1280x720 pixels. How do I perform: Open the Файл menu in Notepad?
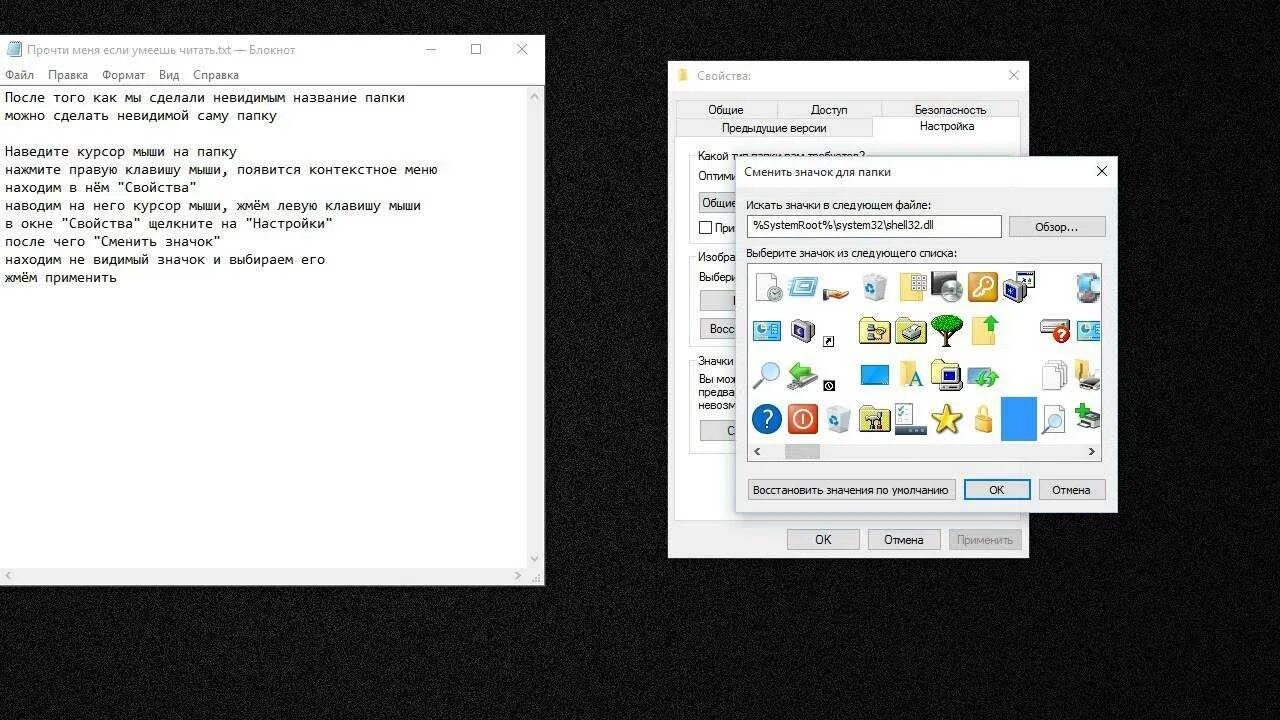[19, 75]
